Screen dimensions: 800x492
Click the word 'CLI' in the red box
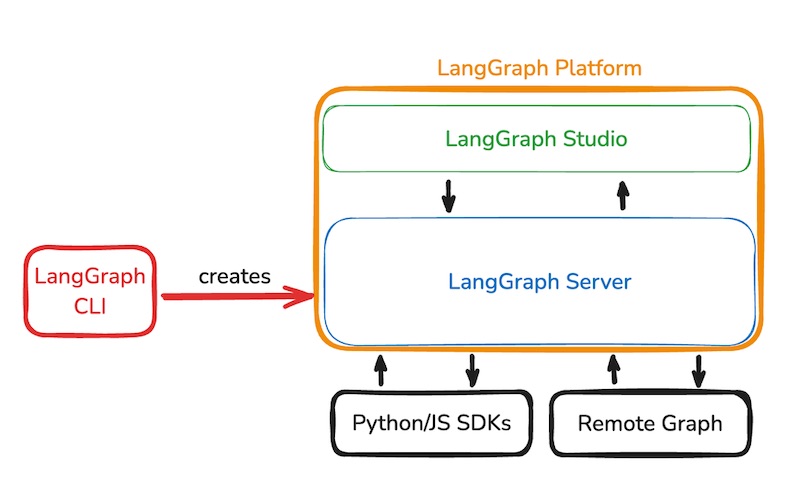[90, 304]
